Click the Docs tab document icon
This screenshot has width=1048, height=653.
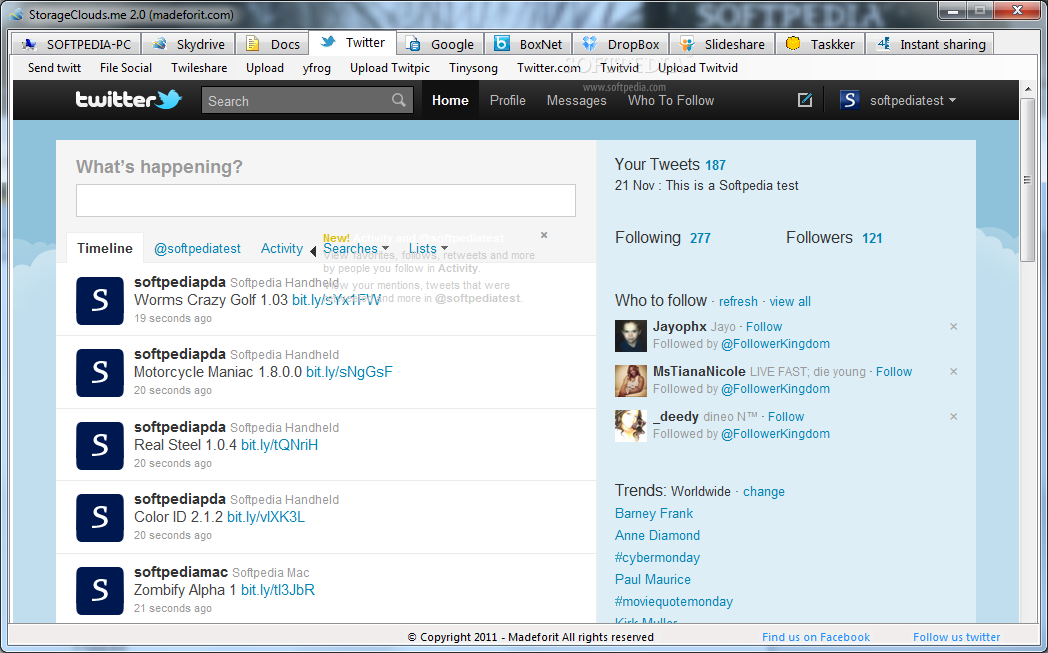click(x=253, y=44)
